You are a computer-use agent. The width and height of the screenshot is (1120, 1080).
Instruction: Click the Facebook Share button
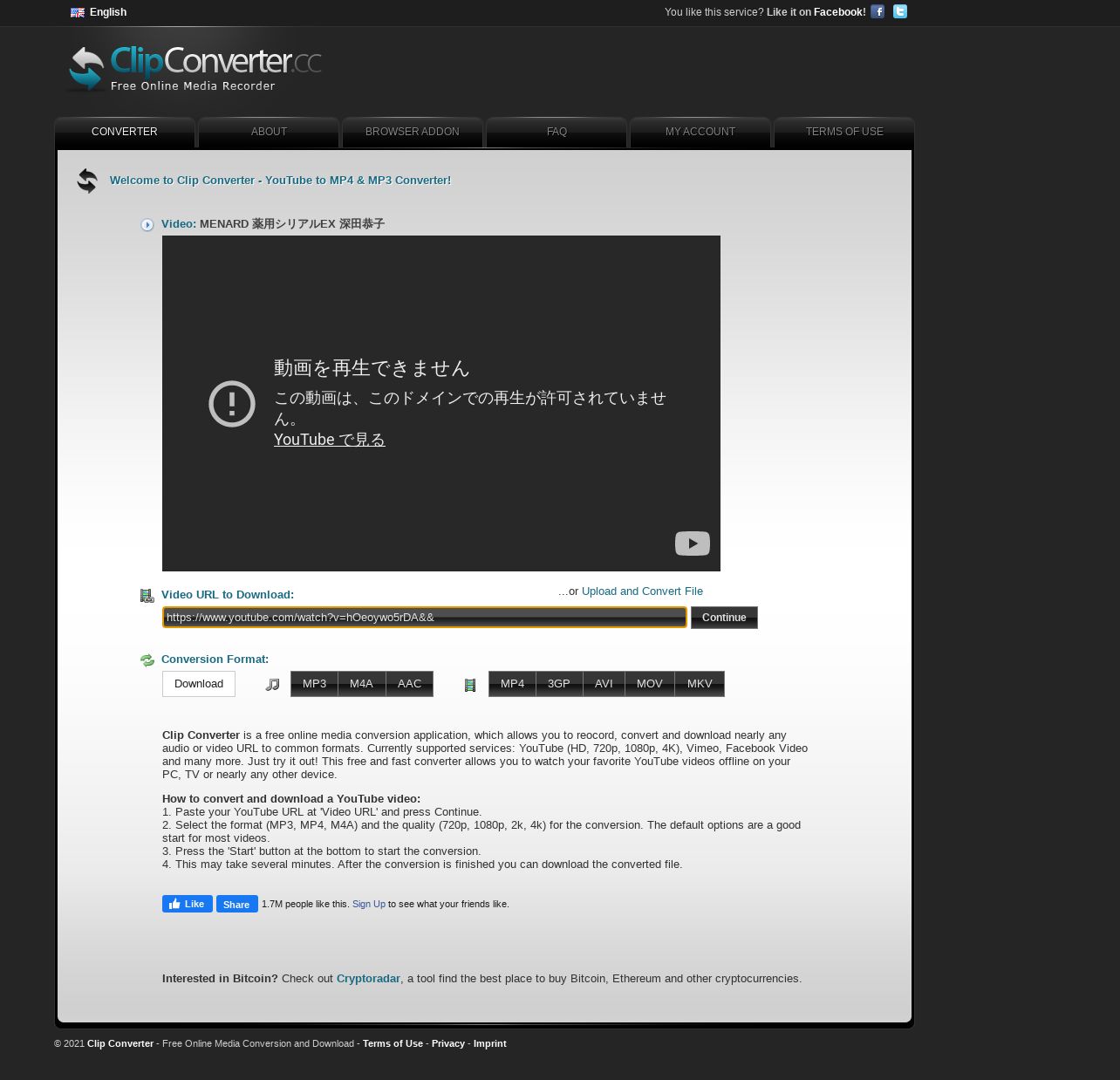tap(236, 904)
